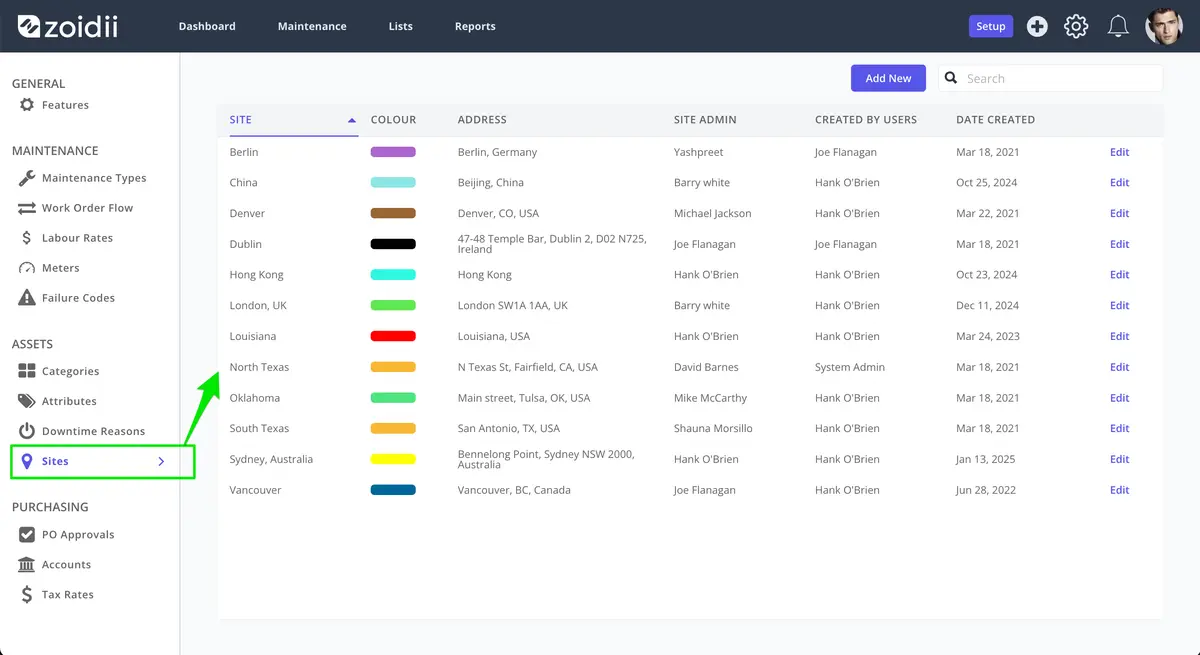Click the brown Denver colour swatch
1200x655 pixels.
coord(393,213)
